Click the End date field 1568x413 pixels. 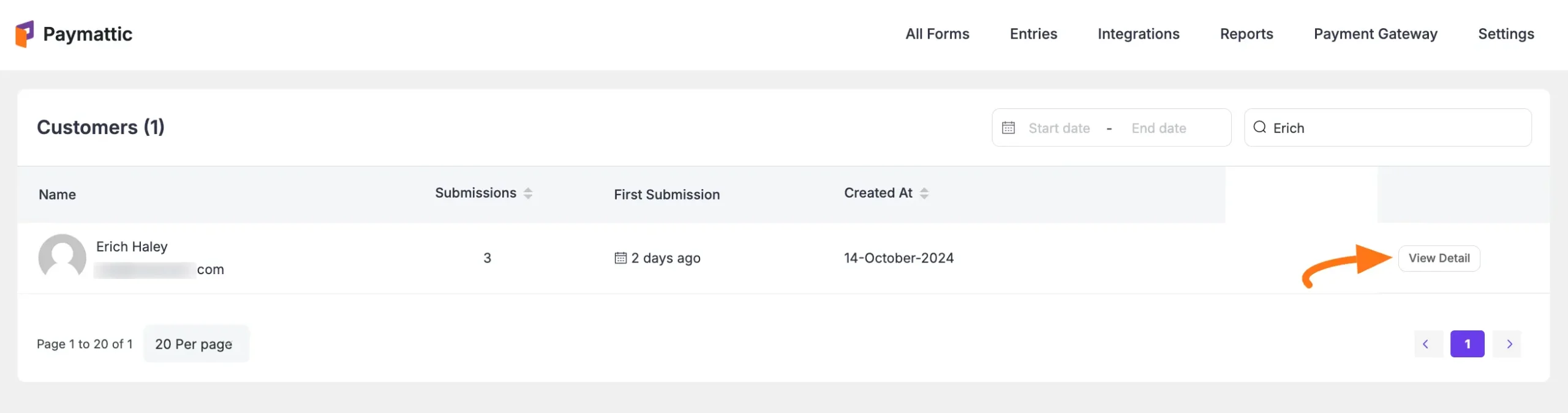[1159, 128]
